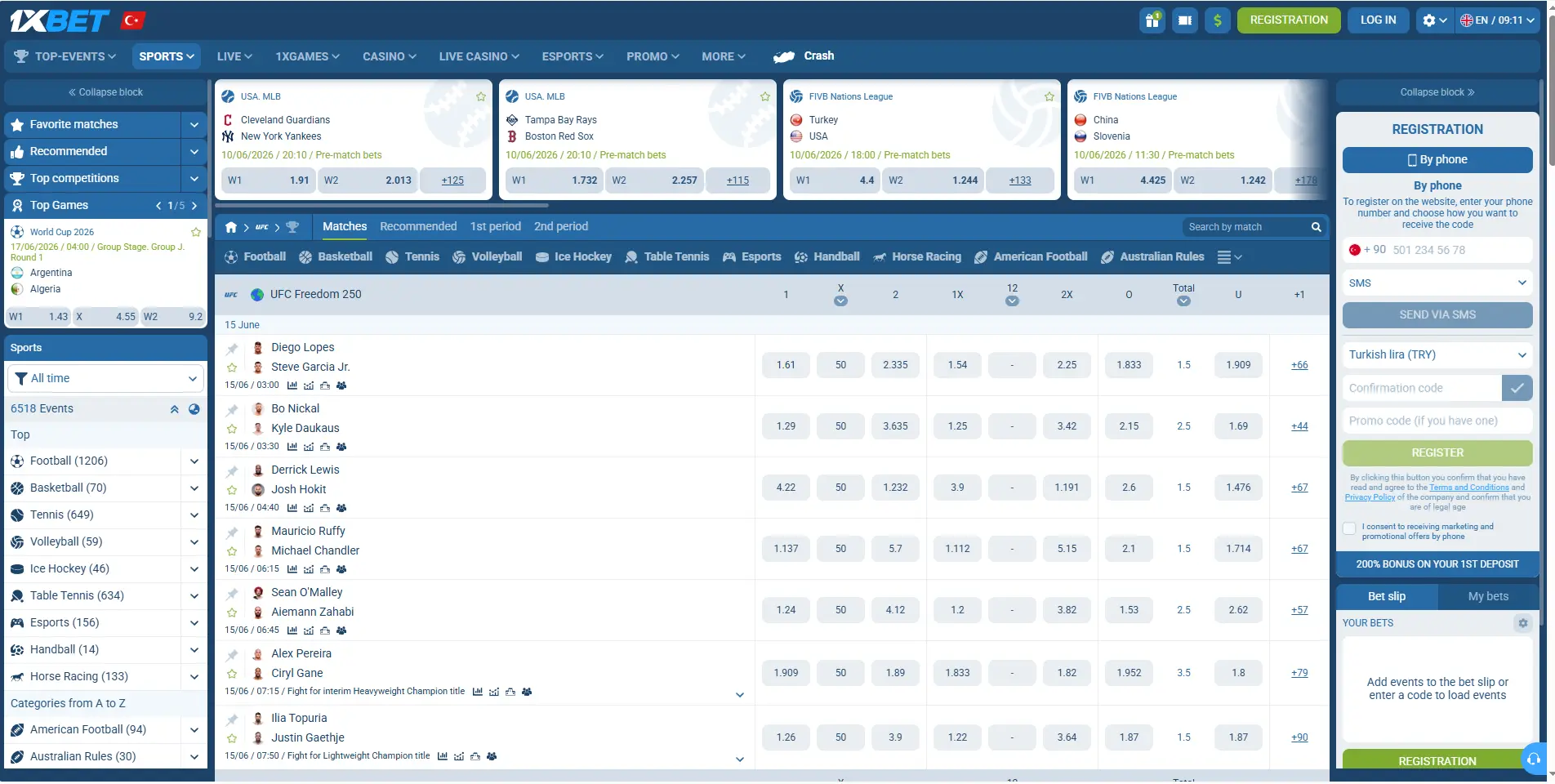Open the Privacy Policy link

1370,497
